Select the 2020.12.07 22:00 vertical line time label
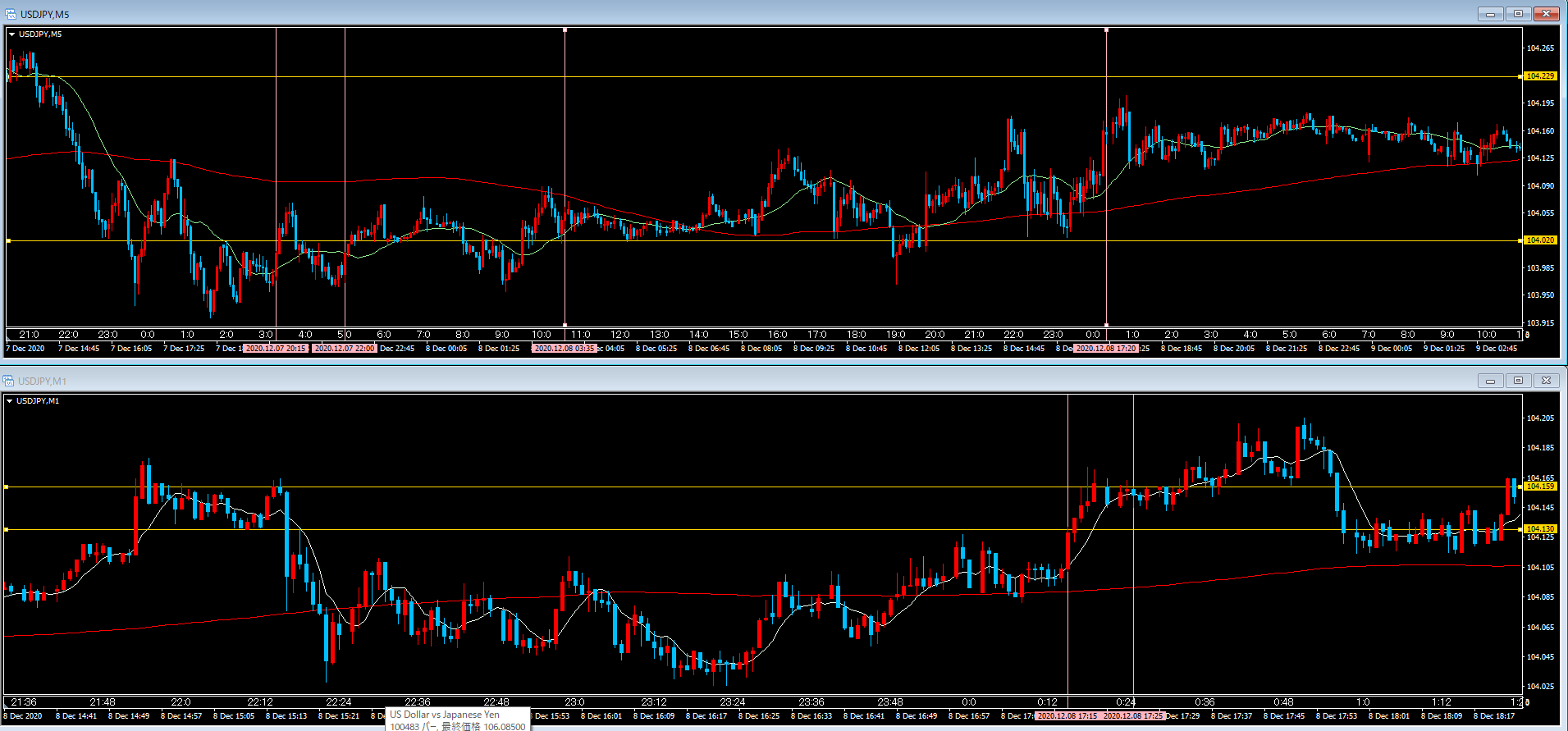 coord(345,349)
